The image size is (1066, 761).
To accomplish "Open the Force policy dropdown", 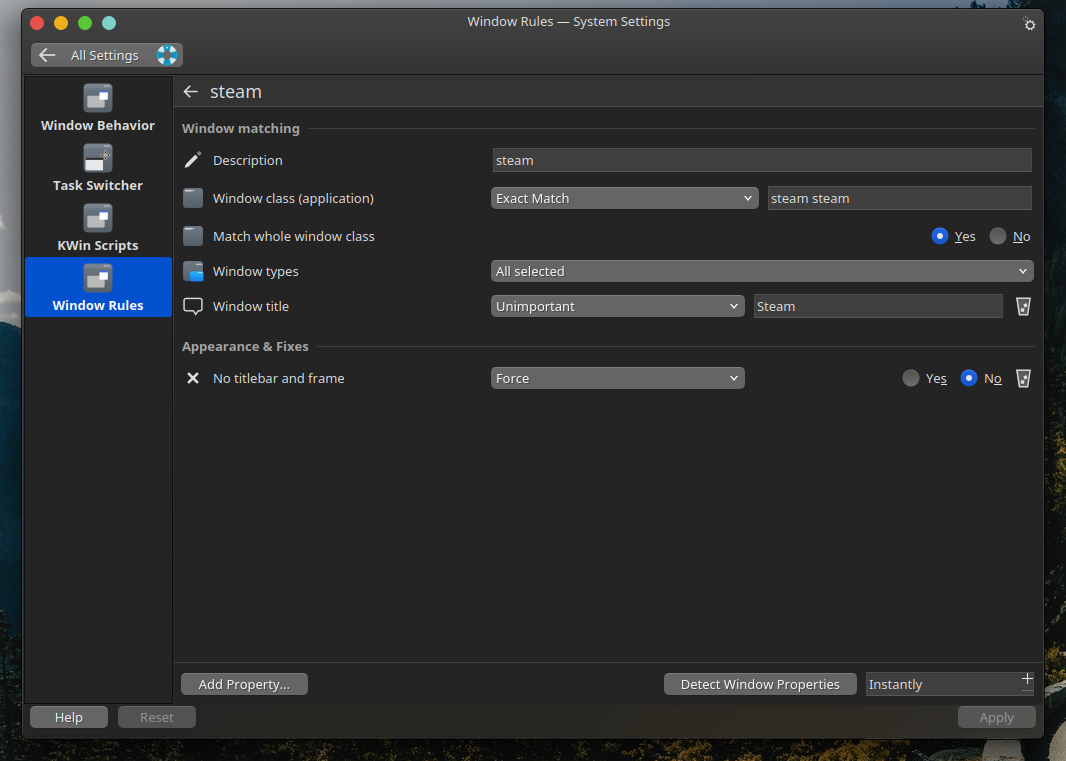I will tap(617, 378).
